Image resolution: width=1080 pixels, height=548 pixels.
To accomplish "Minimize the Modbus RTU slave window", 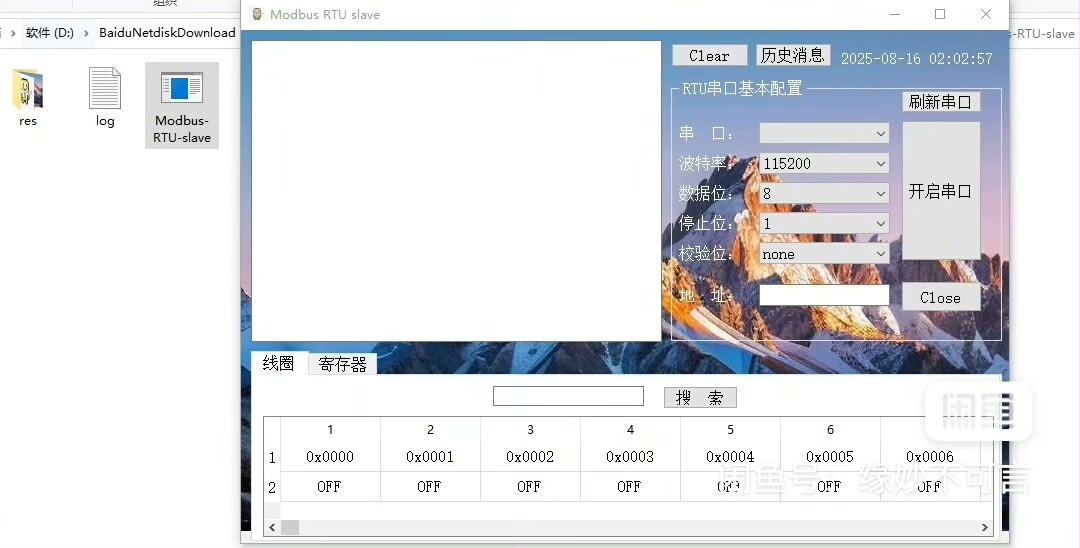I will (895, 14).
